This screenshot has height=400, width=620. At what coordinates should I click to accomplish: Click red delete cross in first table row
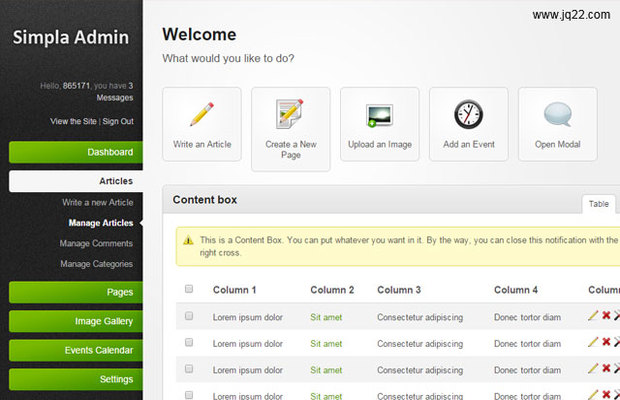pyautogui.click(x=606, y=315)
